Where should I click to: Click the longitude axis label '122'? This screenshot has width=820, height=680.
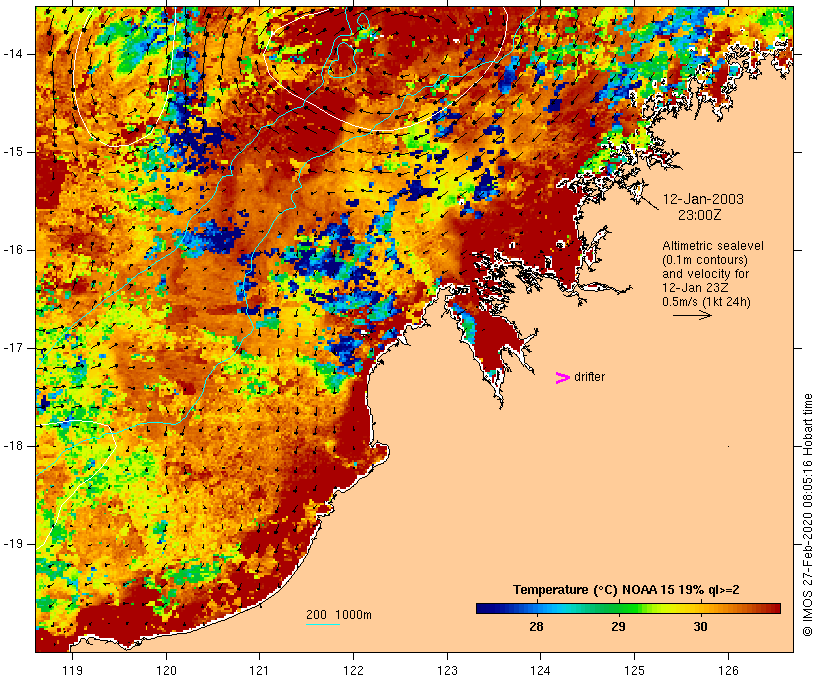pos(354,670)
